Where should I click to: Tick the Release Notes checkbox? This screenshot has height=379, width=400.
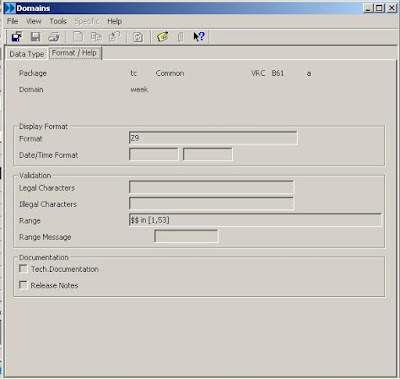[23, 285]
